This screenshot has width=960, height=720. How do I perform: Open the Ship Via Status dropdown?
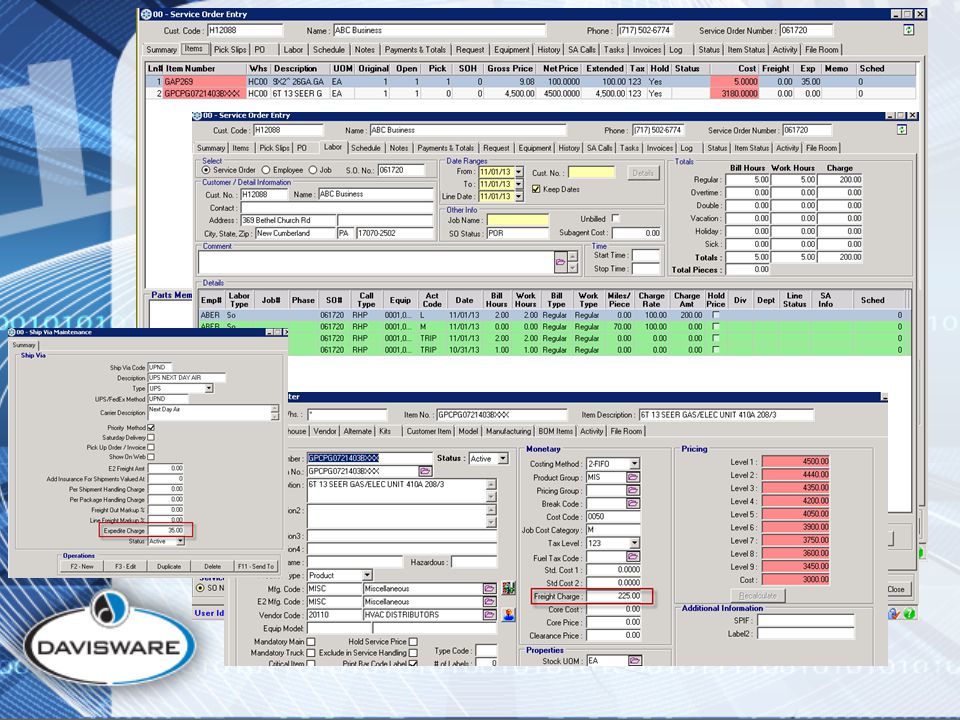(x=180, y=541)
